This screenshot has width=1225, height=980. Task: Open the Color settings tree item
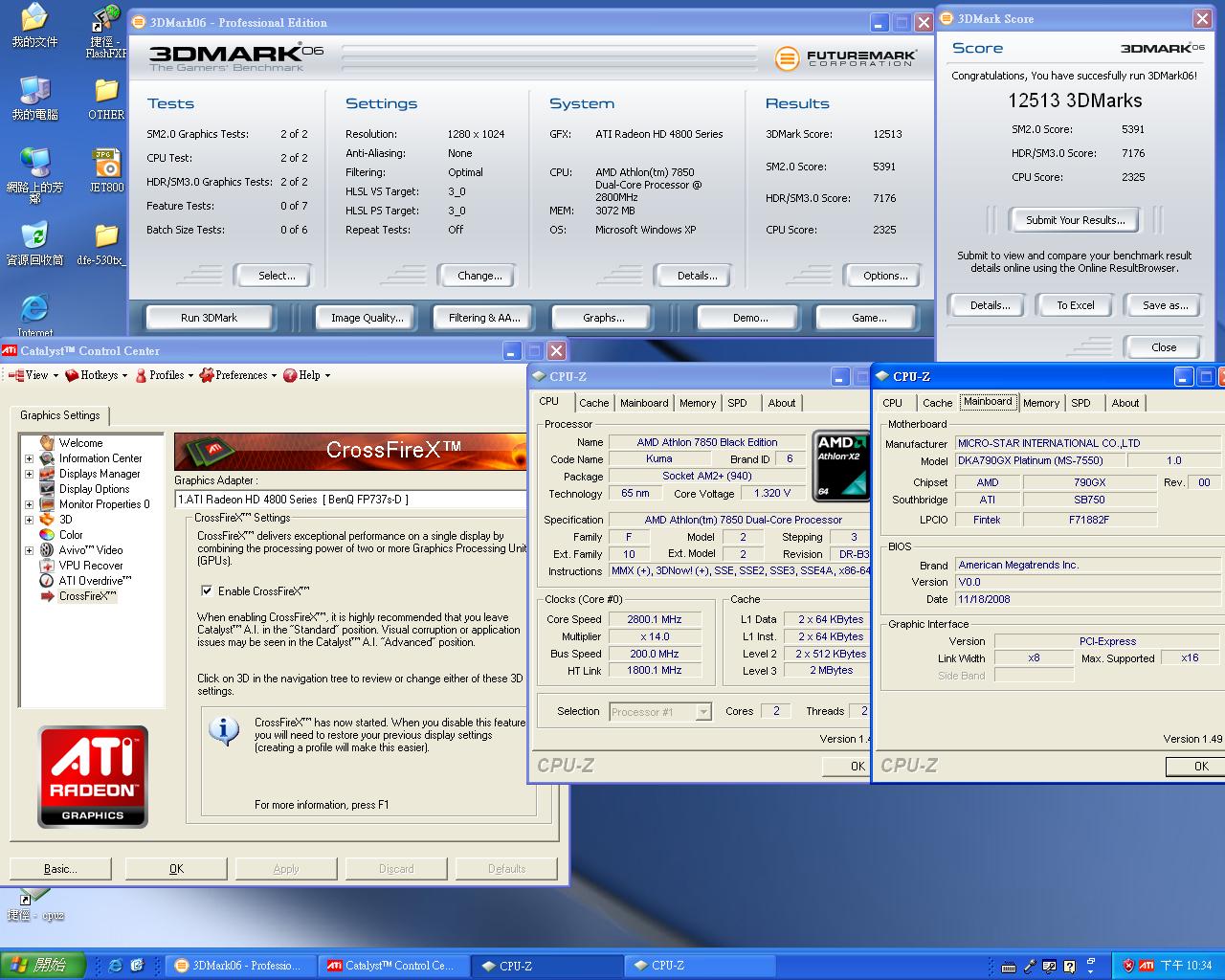71,535
